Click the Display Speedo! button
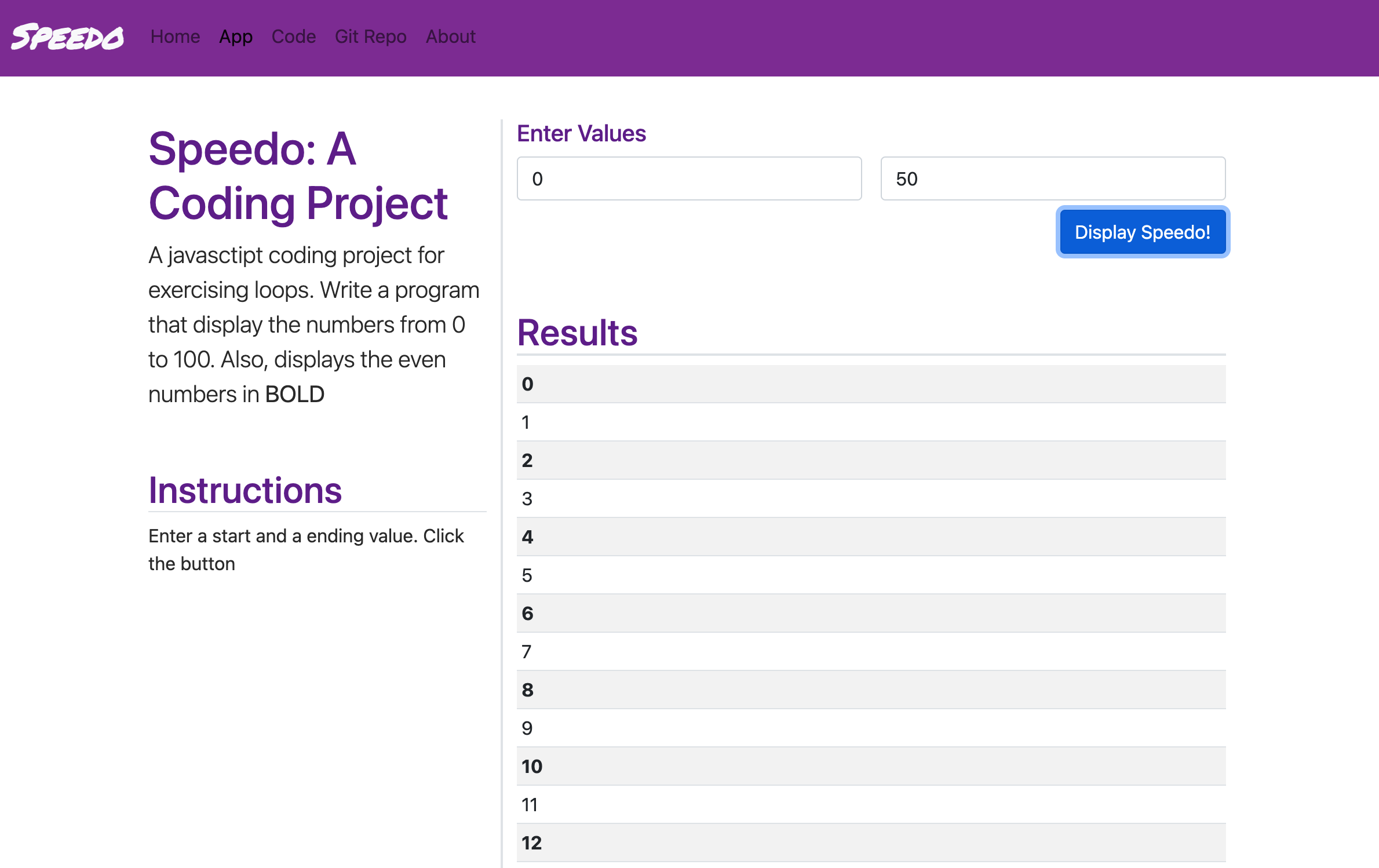The image size is (1379, 868). point(1143,232)
